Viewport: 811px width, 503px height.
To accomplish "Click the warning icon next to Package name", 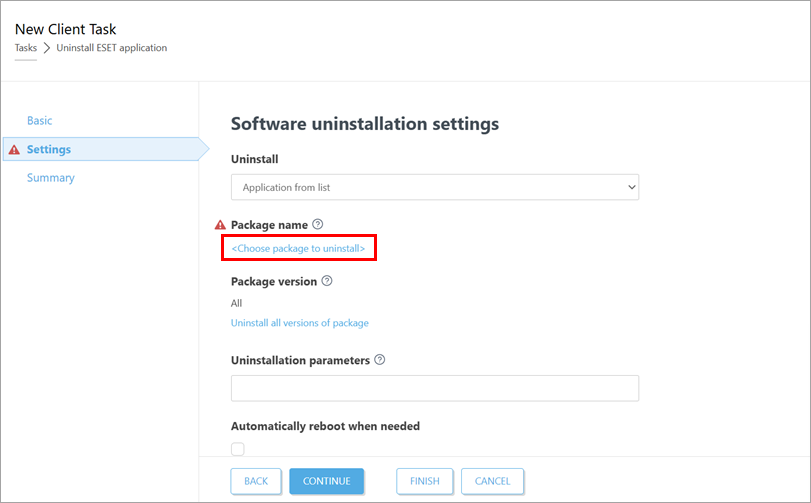I will (x=220, y=225).
